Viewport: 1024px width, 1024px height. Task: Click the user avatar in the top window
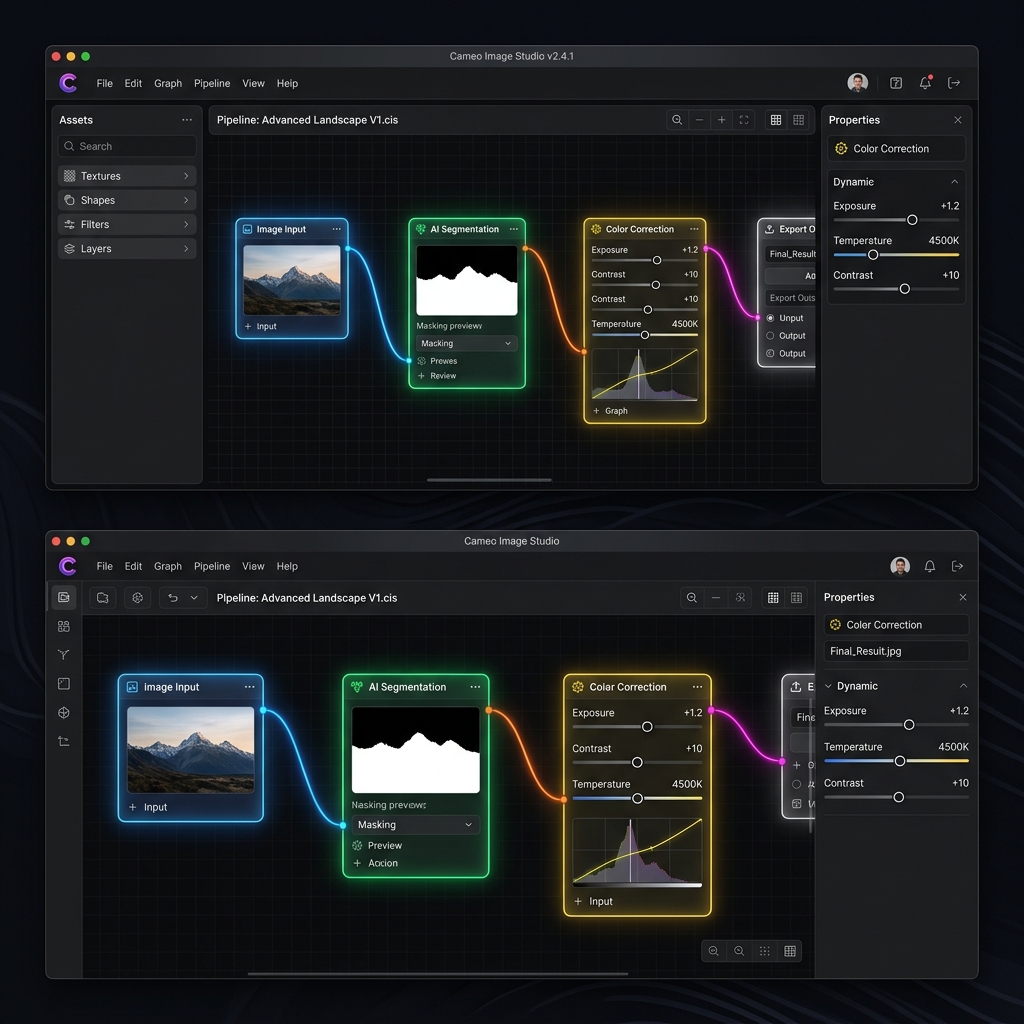tap(857, 82)
